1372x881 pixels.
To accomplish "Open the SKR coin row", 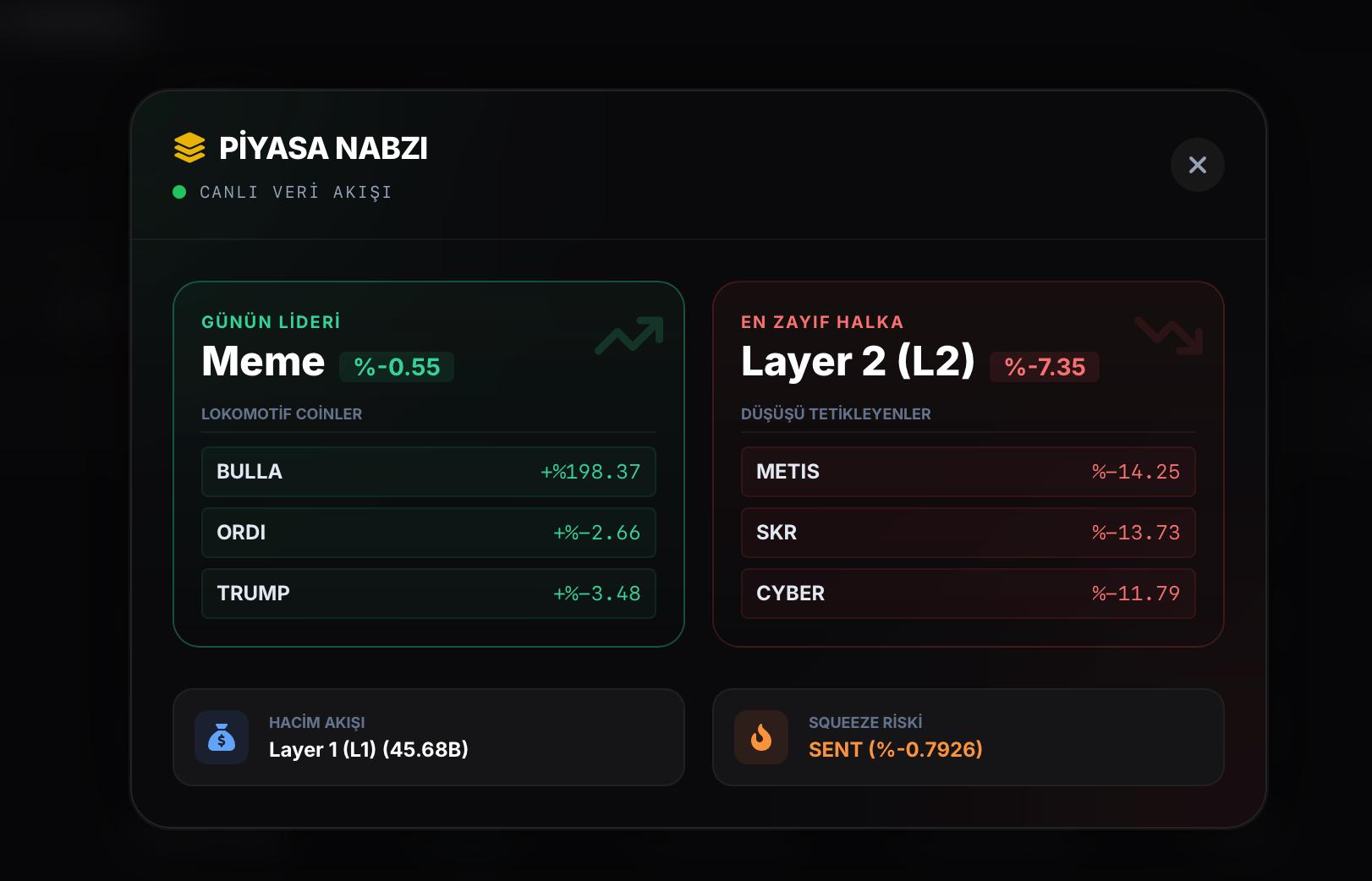I will coord(968,533).
